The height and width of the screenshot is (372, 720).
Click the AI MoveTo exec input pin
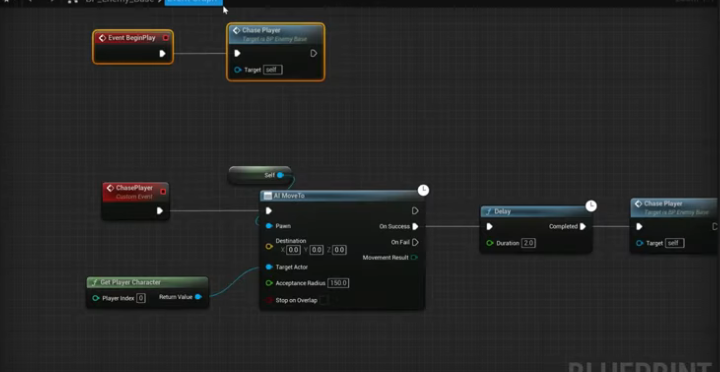pyautogui.click(x=269, y=211)
